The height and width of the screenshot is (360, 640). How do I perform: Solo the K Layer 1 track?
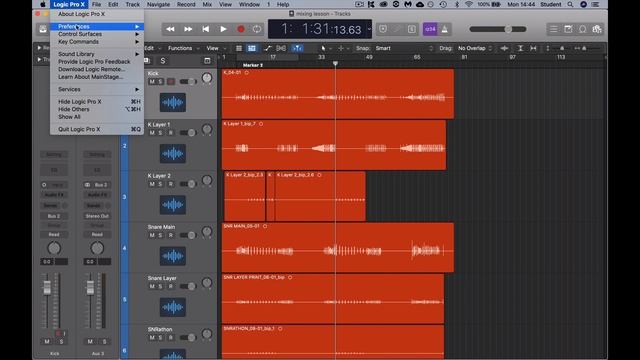[160, 133]
